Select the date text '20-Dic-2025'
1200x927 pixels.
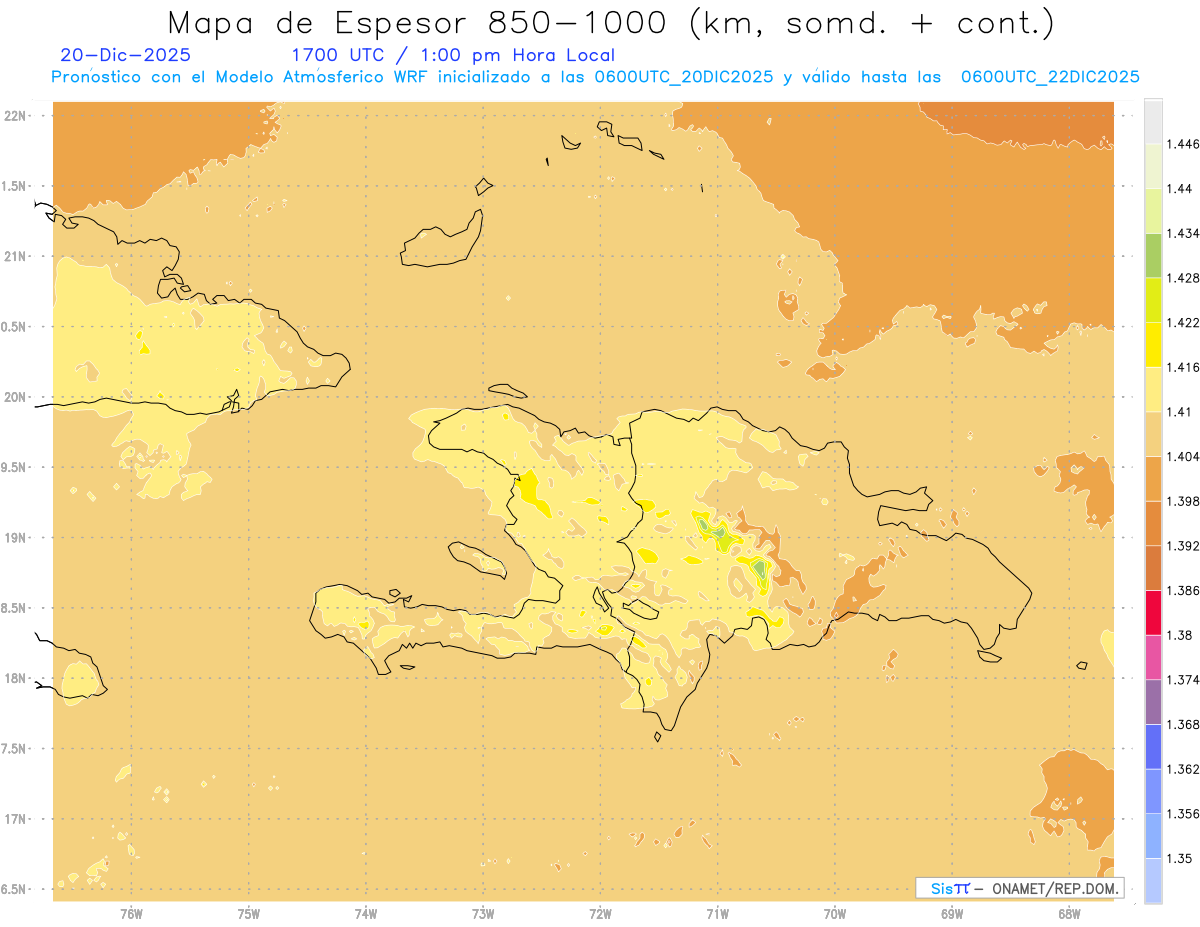point(125,56)
